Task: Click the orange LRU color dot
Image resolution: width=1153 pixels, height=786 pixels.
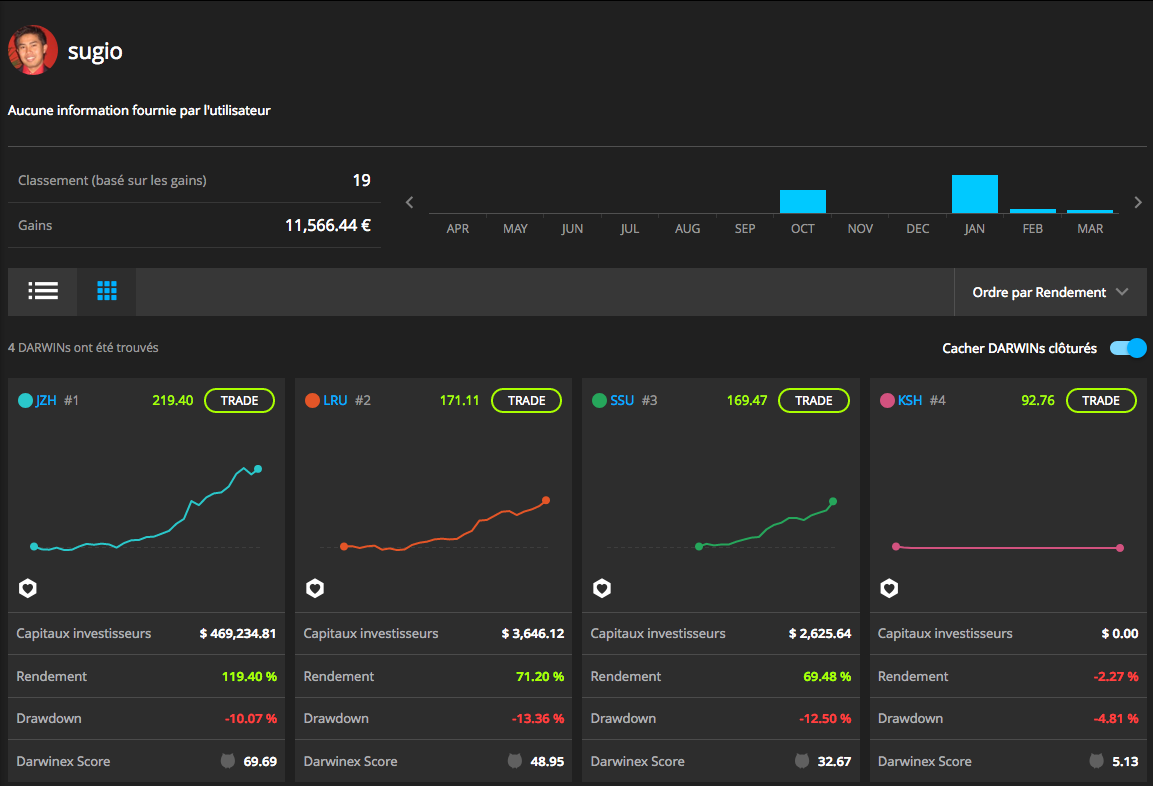Action: [312, 401]
